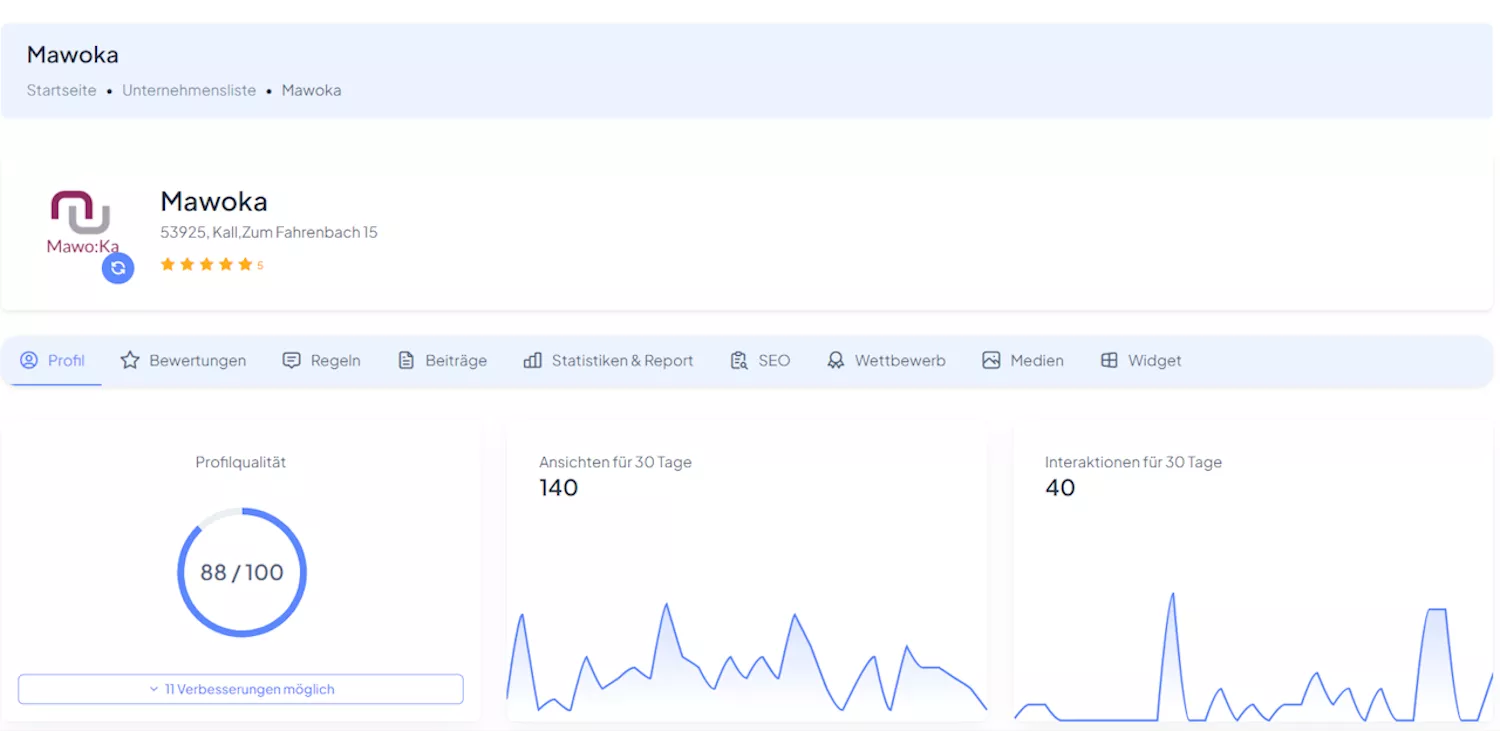Click the fifth star of the rating
The height and width of the screenshot is (731, 1500).
click(x=245, y=264)
